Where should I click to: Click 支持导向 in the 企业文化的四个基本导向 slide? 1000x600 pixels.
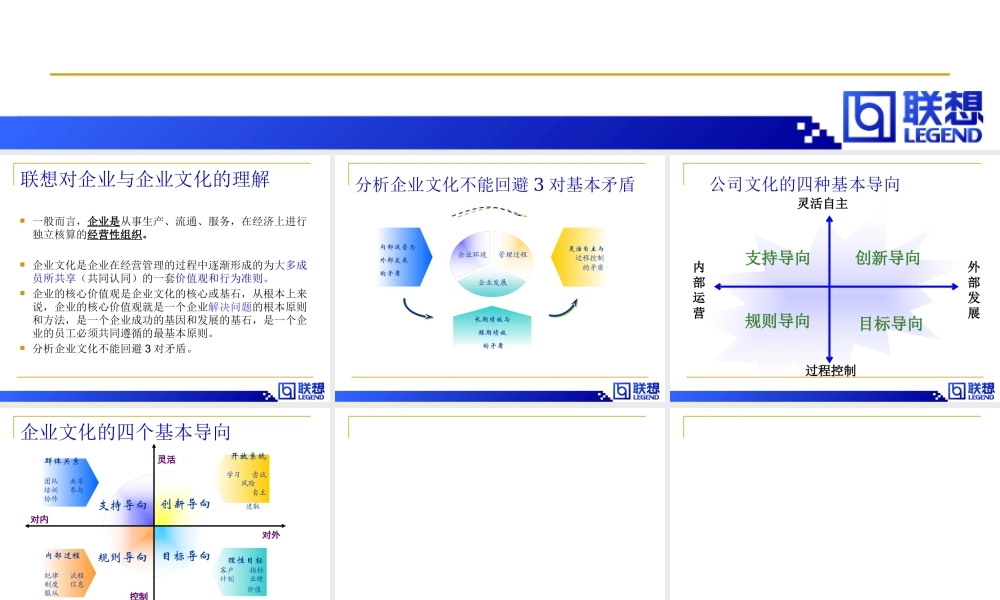[x=123, y=506]
